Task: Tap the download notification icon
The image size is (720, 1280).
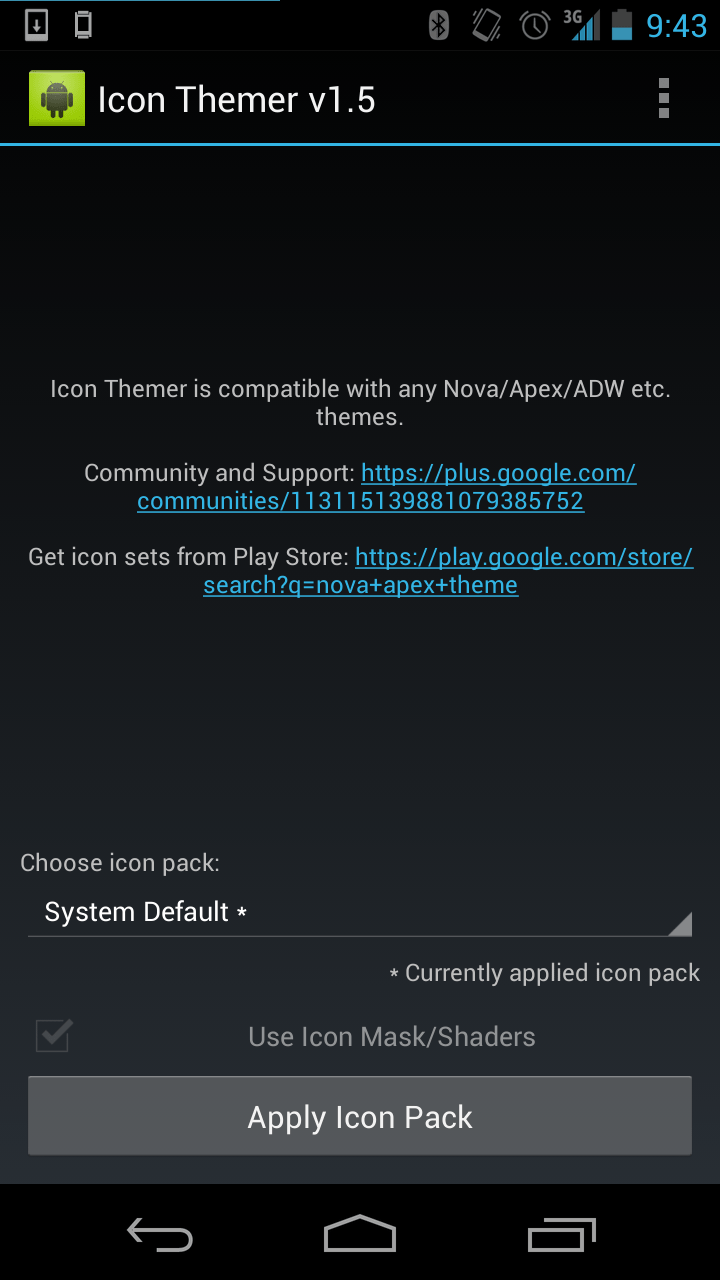Action: (x=36, y=25)
